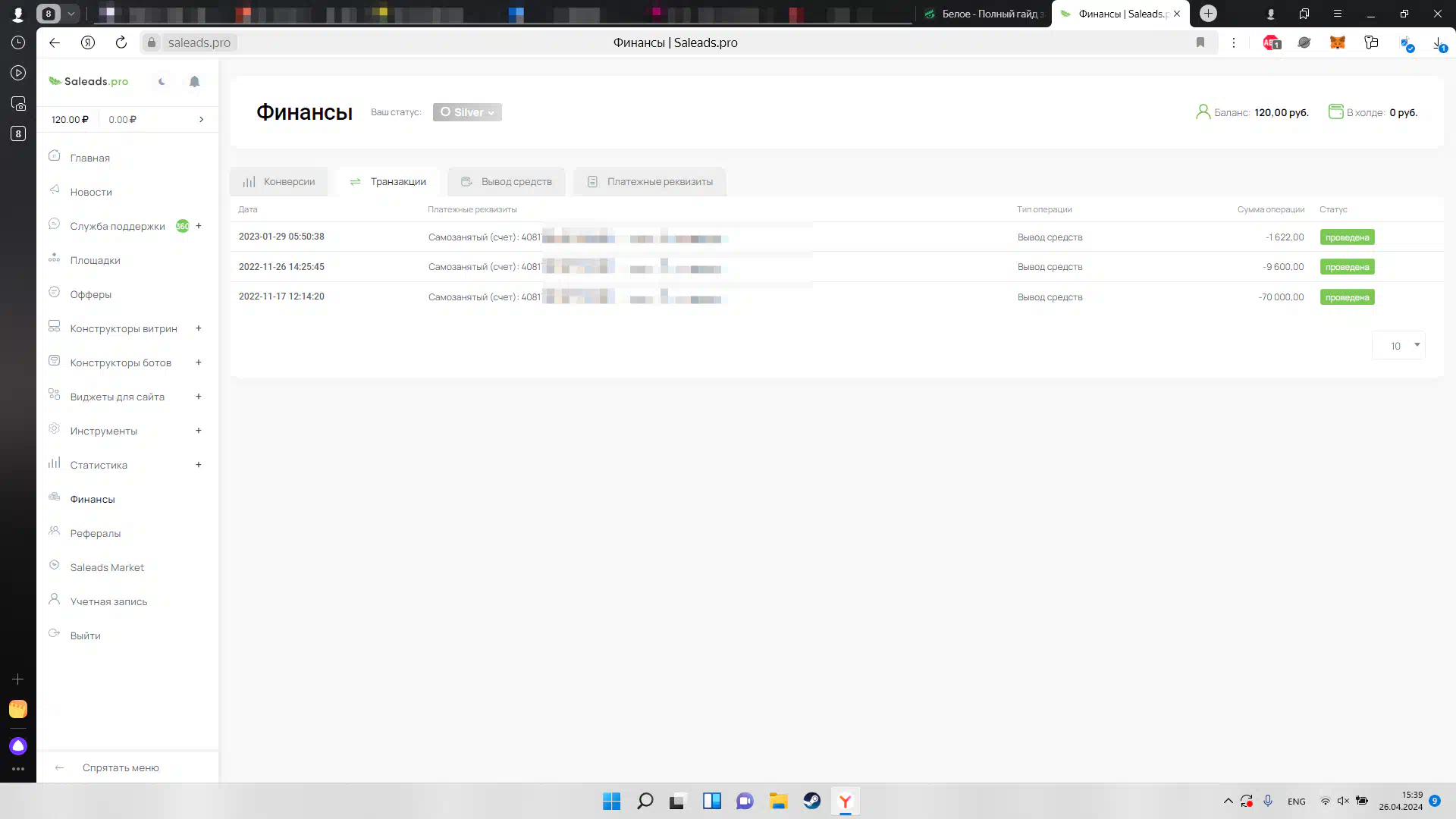This screenshot has width=1456, height=819.
Task: Go to Площадки section
Action: click(x=95, y=260)
